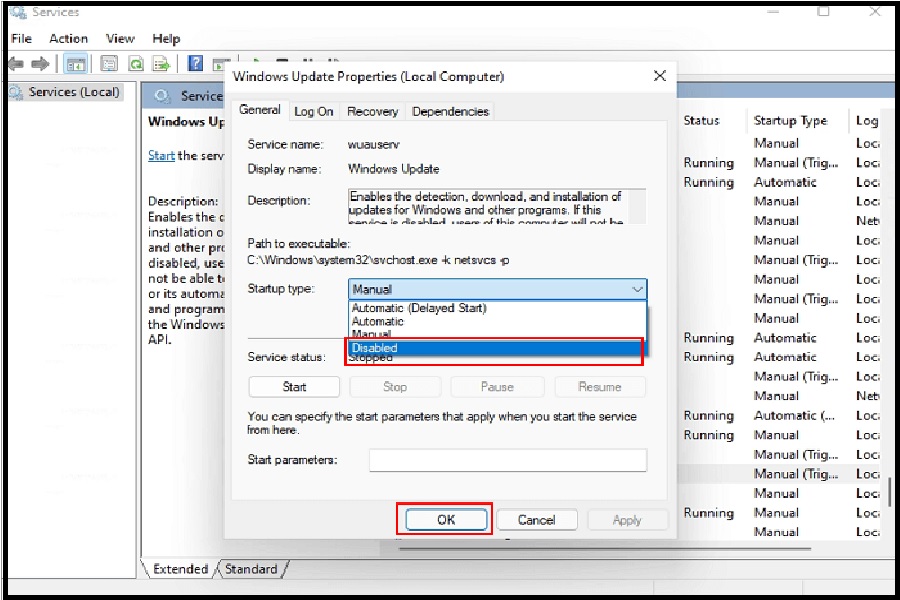
Task: Click the Start the service link
Action: pyautogui.click(x=161, y=156)
